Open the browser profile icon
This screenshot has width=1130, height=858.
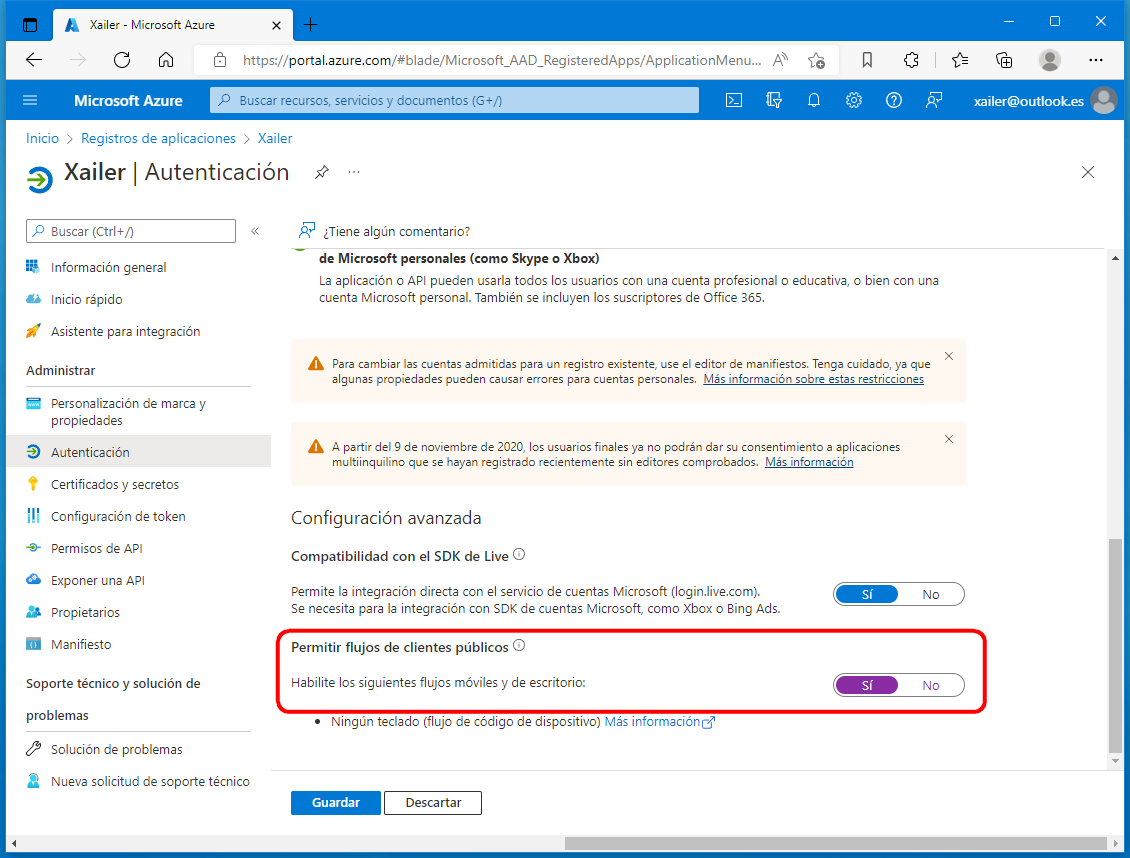[x=1050, y=60]
